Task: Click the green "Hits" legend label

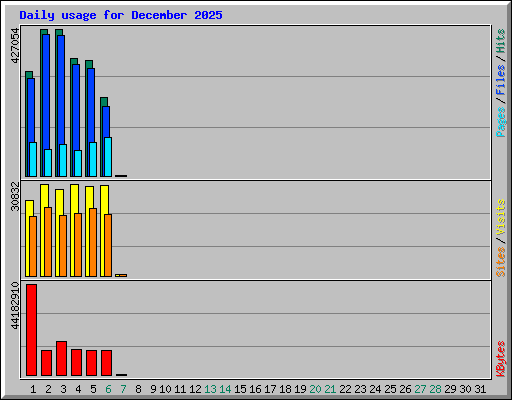Action: pos(501,41)
